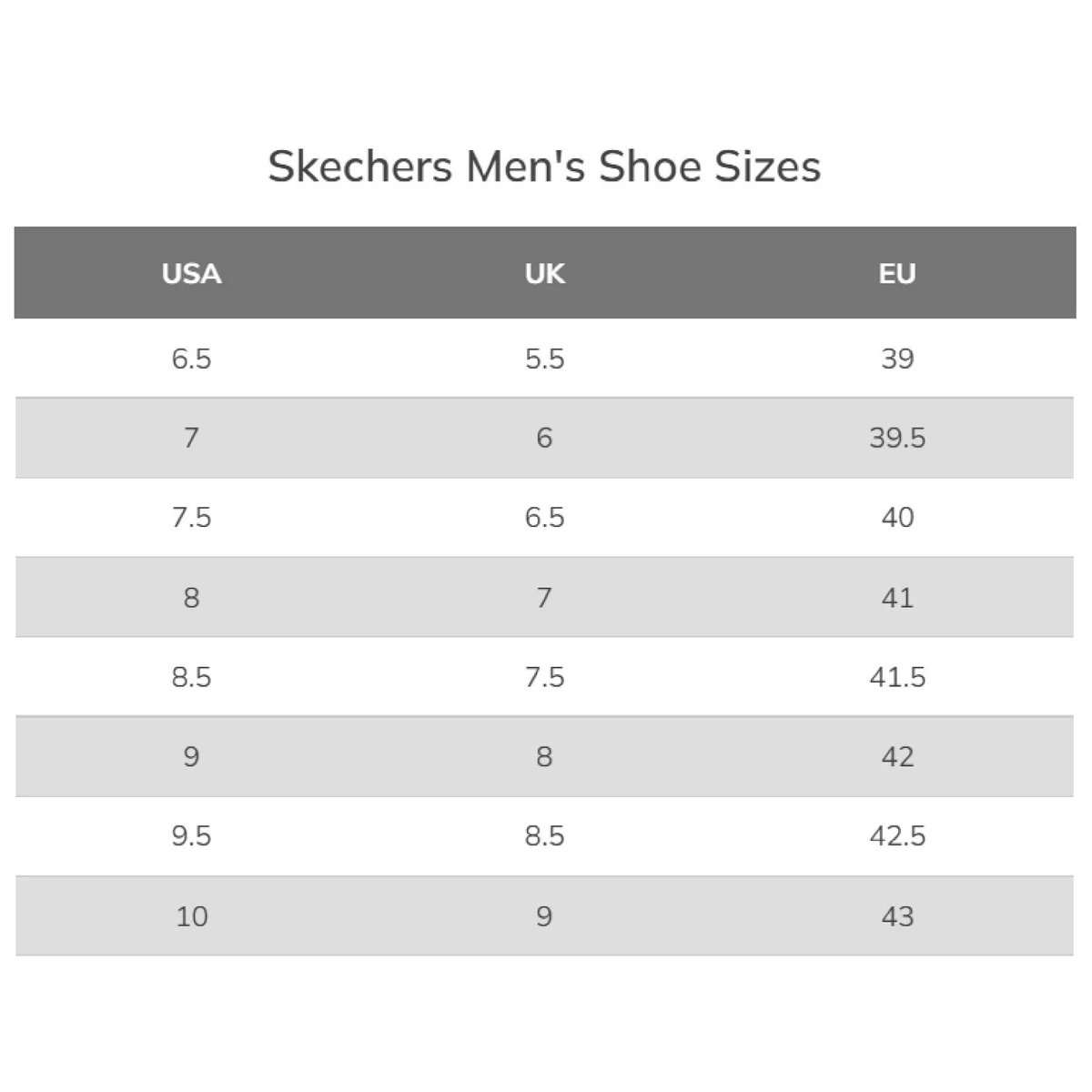This screenshot has height=1092, width=1092.
Task: Select USA size 7 cell
Action: (x=191, y=438)
